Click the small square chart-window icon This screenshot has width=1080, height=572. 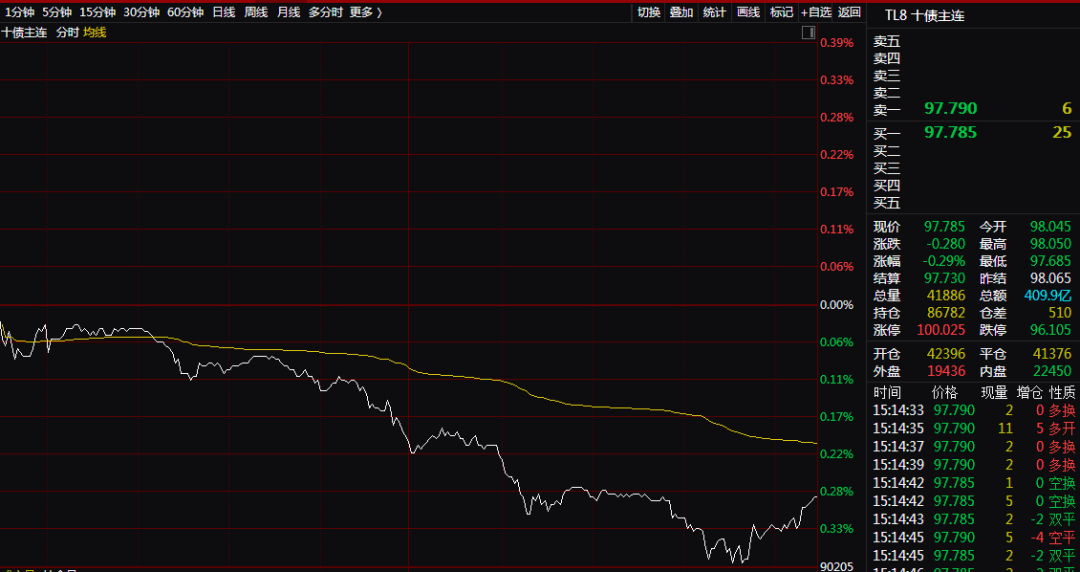(809, 32)
